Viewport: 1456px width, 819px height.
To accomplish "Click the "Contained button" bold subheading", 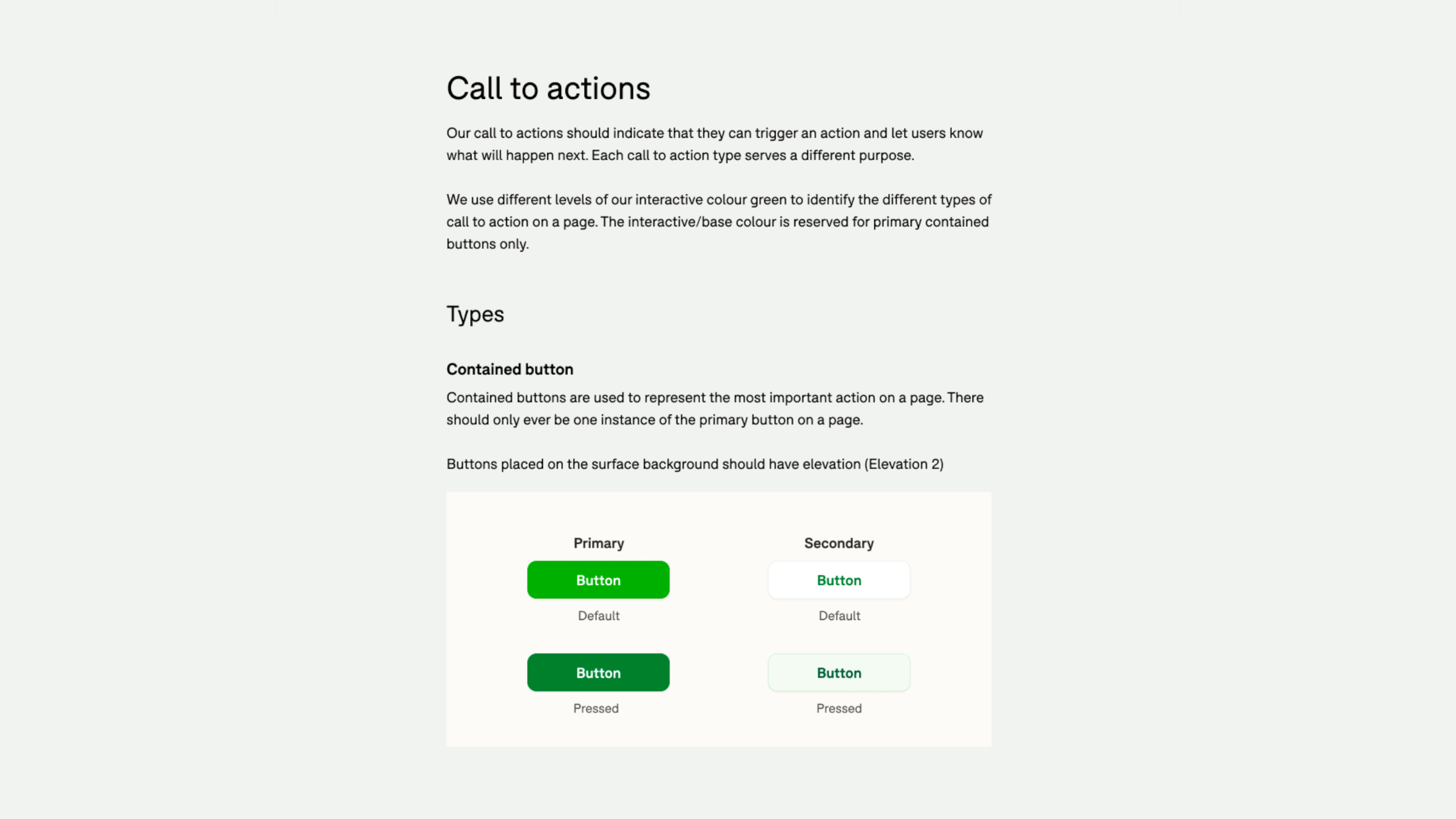I will coord(510,369).
